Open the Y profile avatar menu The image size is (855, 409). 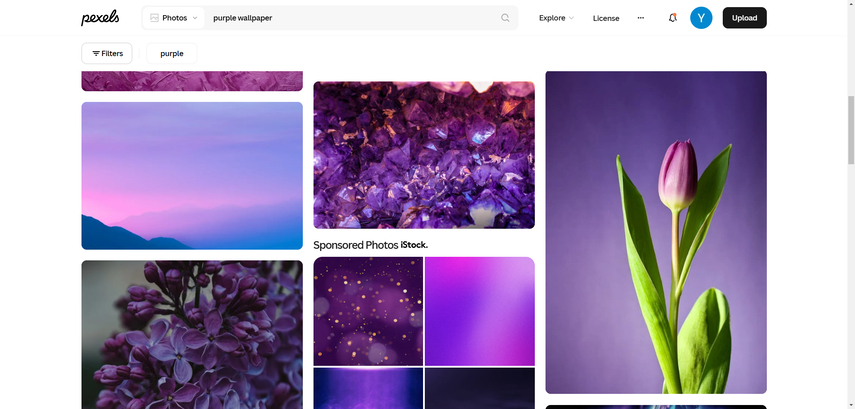click(x=701, y=18)
